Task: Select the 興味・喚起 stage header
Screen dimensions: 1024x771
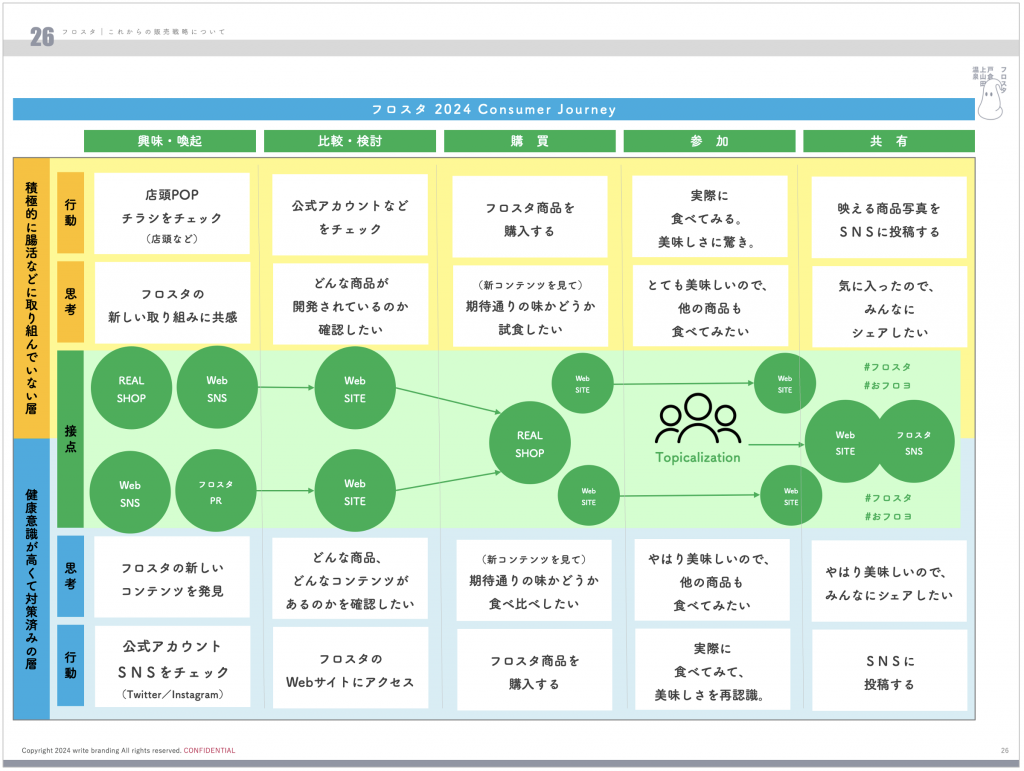Action: click(169, 141)
